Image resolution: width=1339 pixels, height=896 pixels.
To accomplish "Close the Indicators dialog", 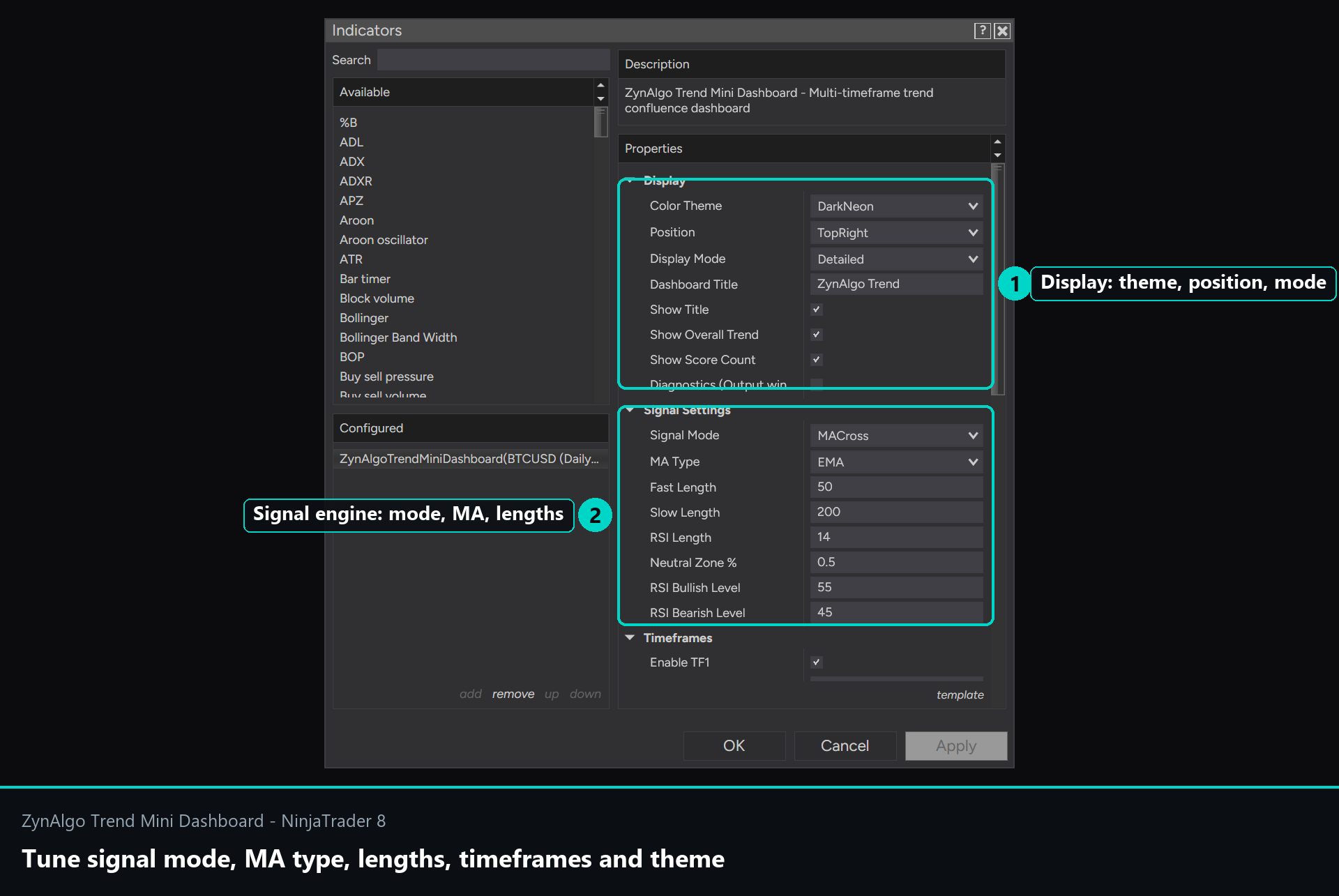I will (1002, 31).
